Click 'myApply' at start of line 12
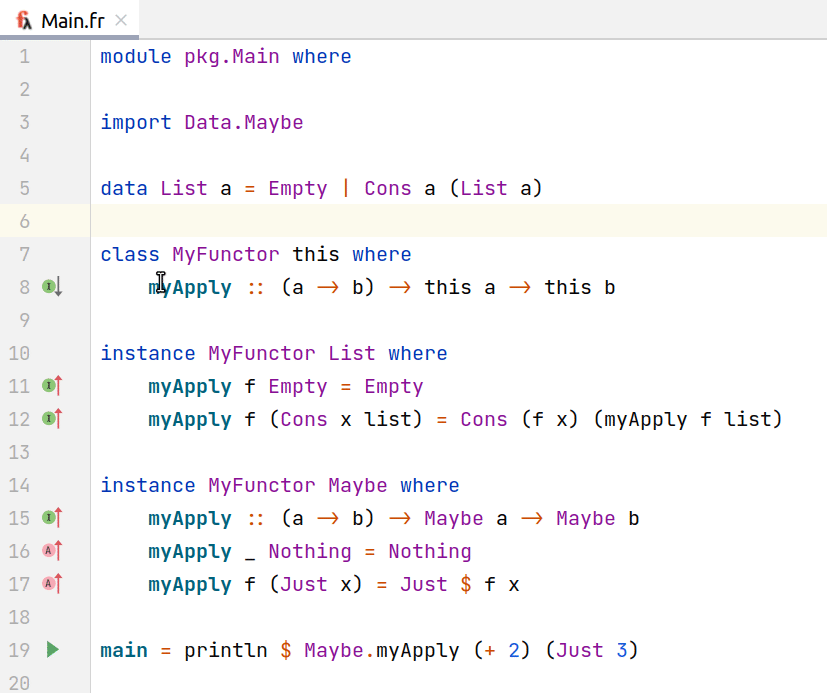 point(189,419)
